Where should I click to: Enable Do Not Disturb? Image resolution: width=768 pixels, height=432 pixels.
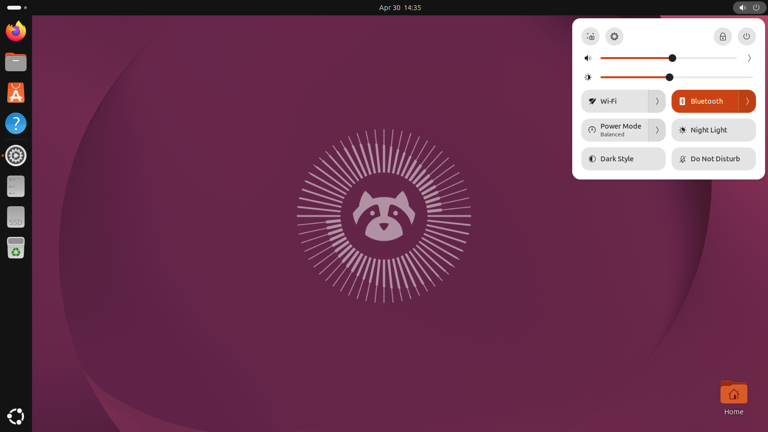pyautogui.click(x=714, y=159)
